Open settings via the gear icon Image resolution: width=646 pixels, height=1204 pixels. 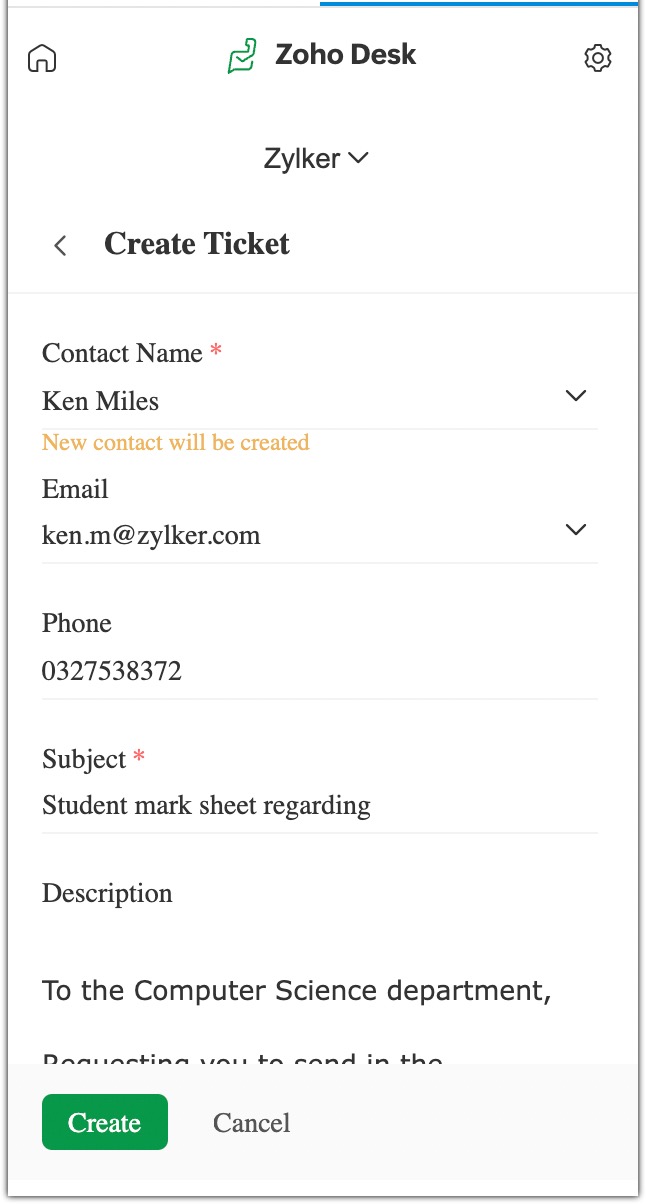[597, 58]
